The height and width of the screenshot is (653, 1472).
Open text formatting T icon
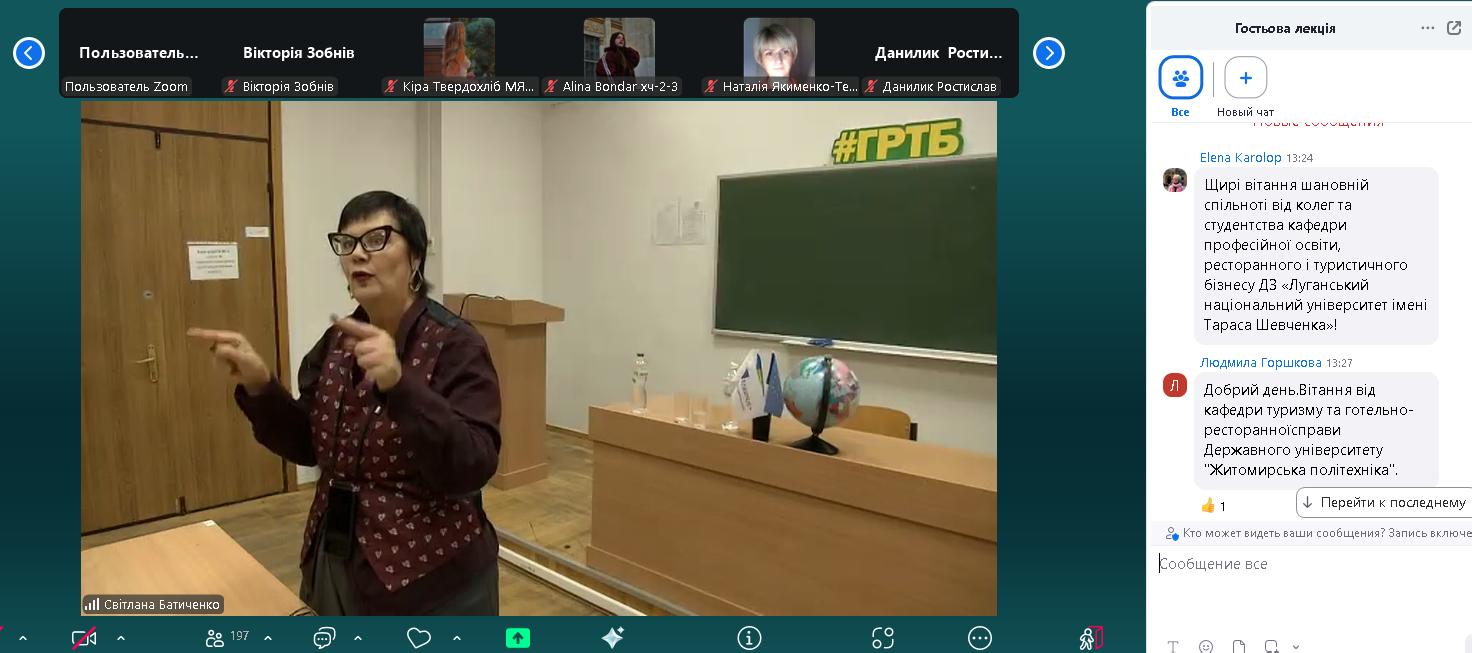pos(1173,647)
